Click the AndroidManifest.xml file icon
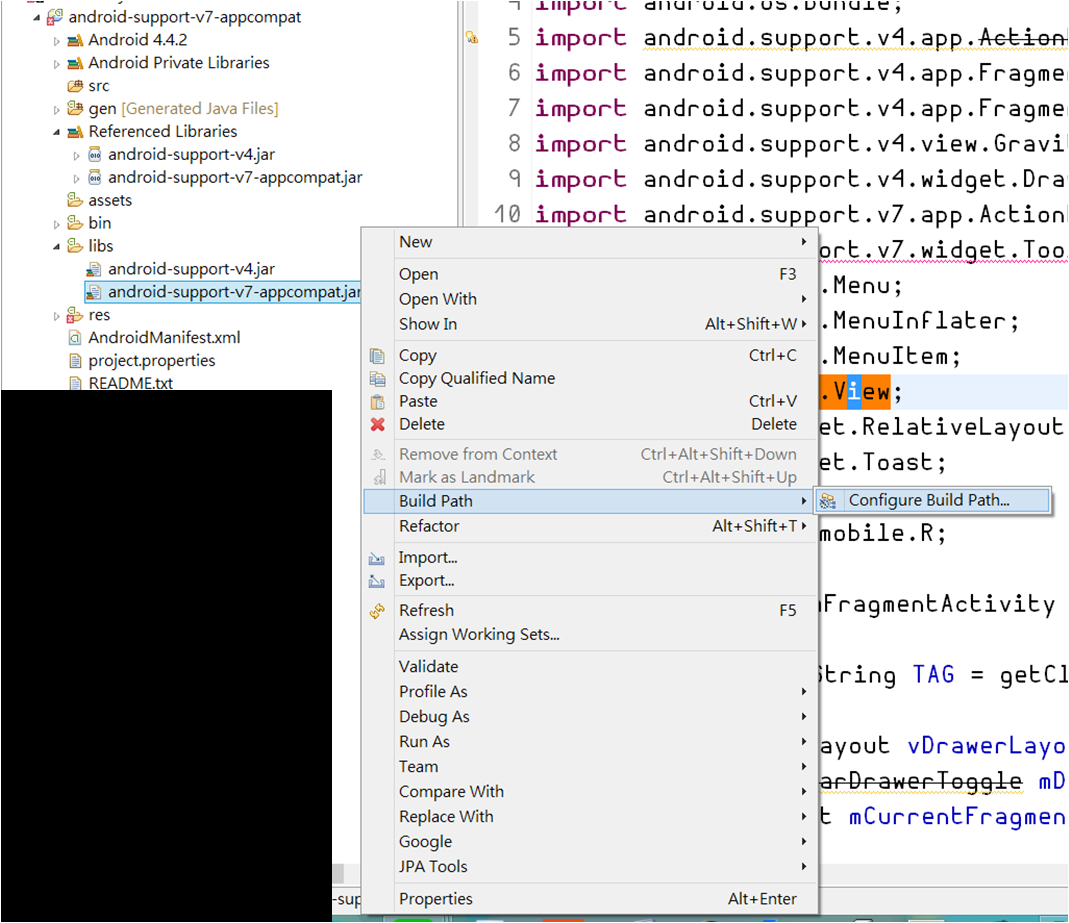 76,338
